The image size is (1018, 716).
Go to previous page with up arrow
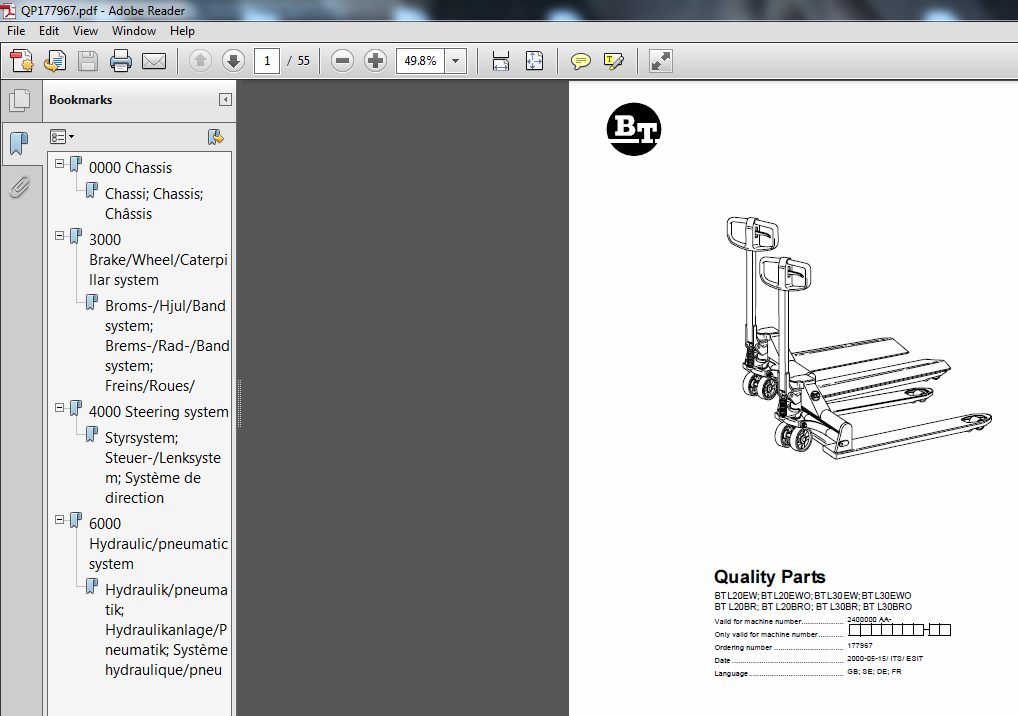(x=200, y=61)
